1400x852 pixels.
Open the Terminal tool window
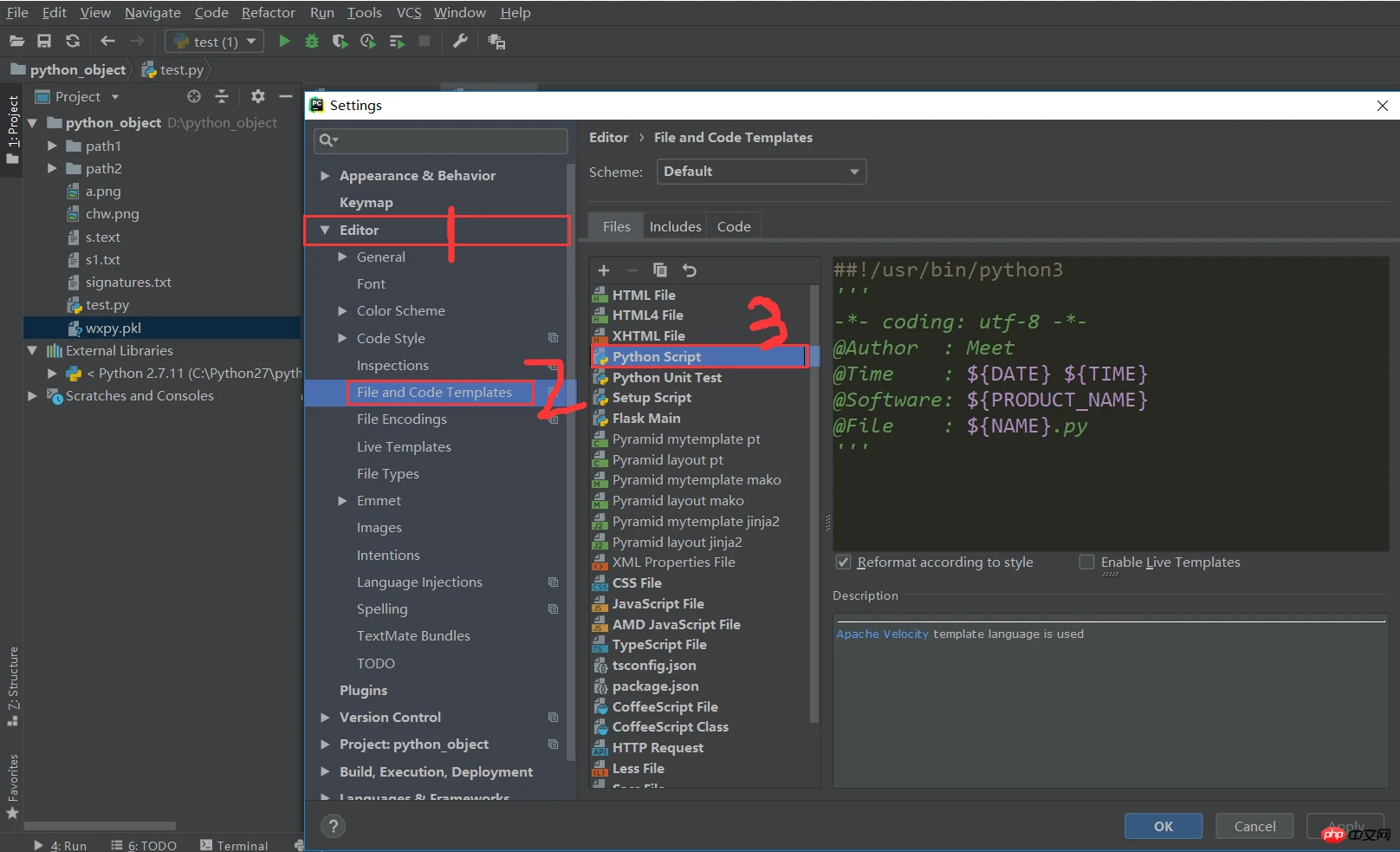point(234,845)
